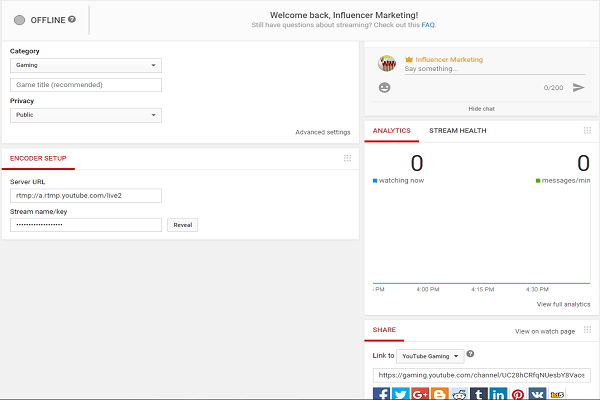The width and height of the screenshot is (600, 400).
Task: Share stream on Facebook
Action: [382, 393]
